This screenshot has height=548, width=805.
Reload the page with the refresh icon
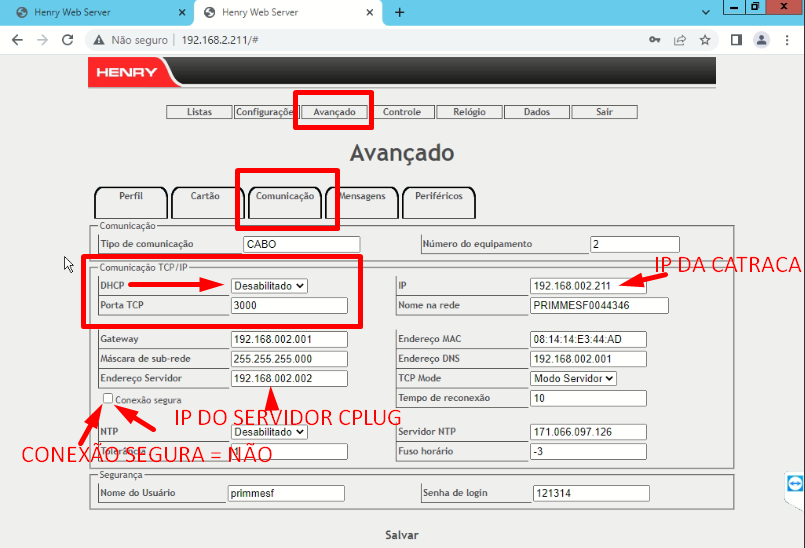tap(67, 40)
